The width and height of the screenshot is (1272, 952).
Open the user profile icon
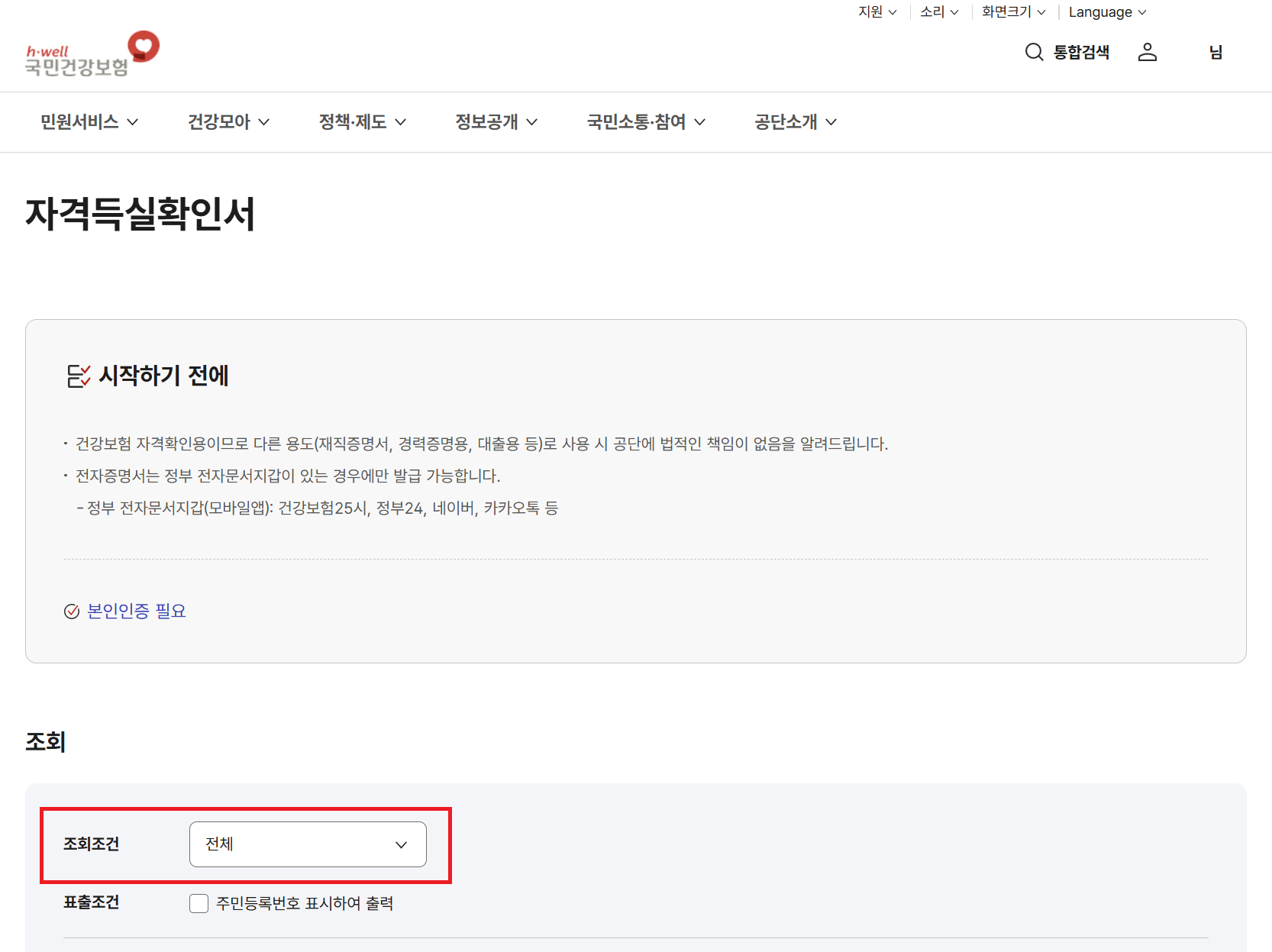(x=1148, y=52)
